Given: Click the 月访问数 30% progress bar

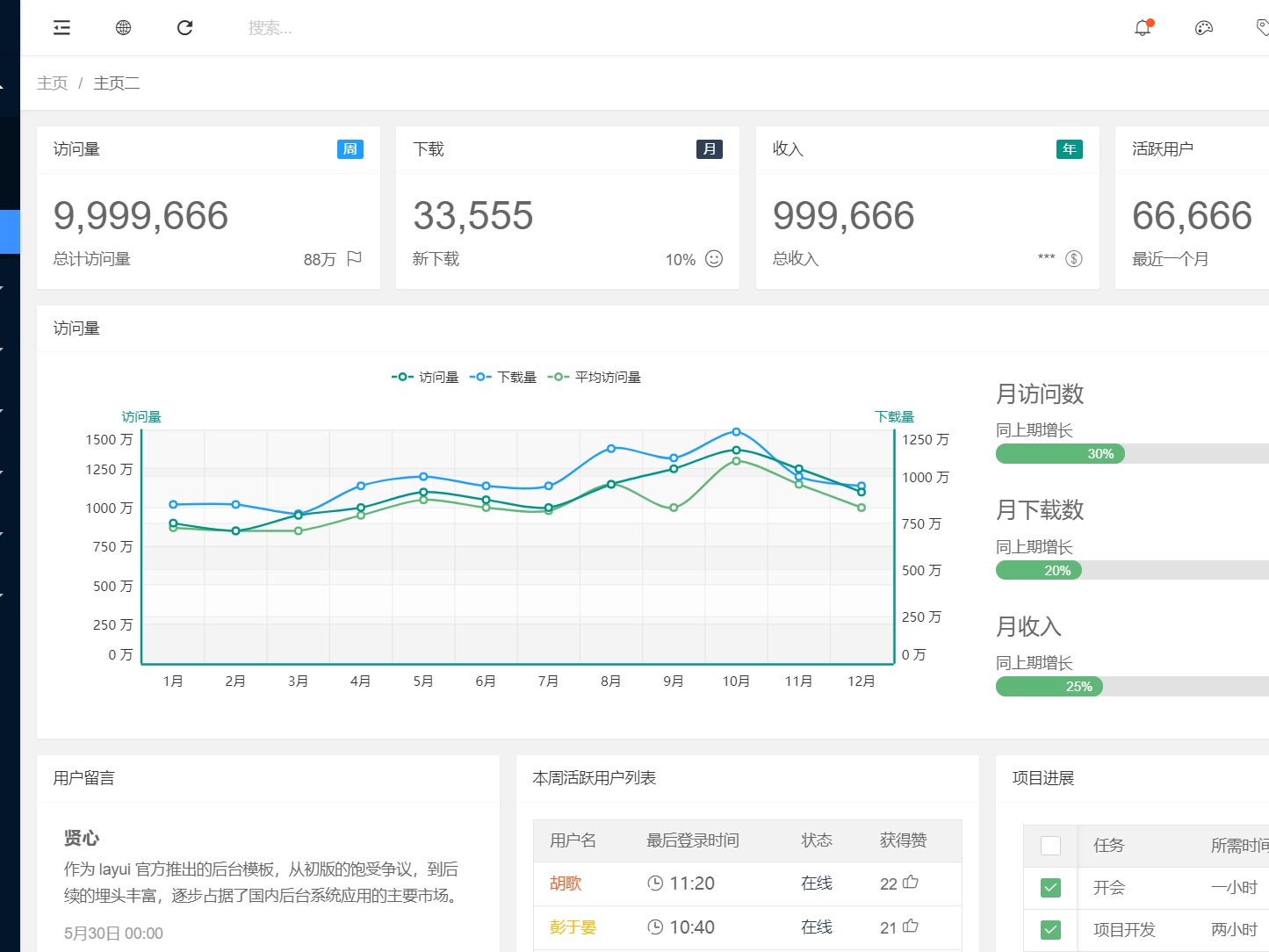Looking at the screenshot, I should (x=1132, y=453).
